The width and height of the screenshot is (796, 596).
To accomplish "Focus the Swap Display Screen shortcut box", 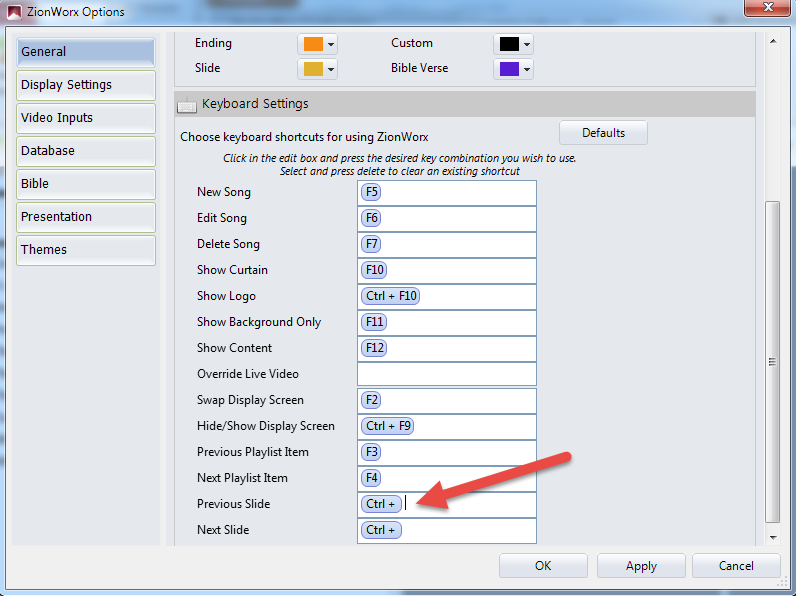I will click(x=447, y=401).
